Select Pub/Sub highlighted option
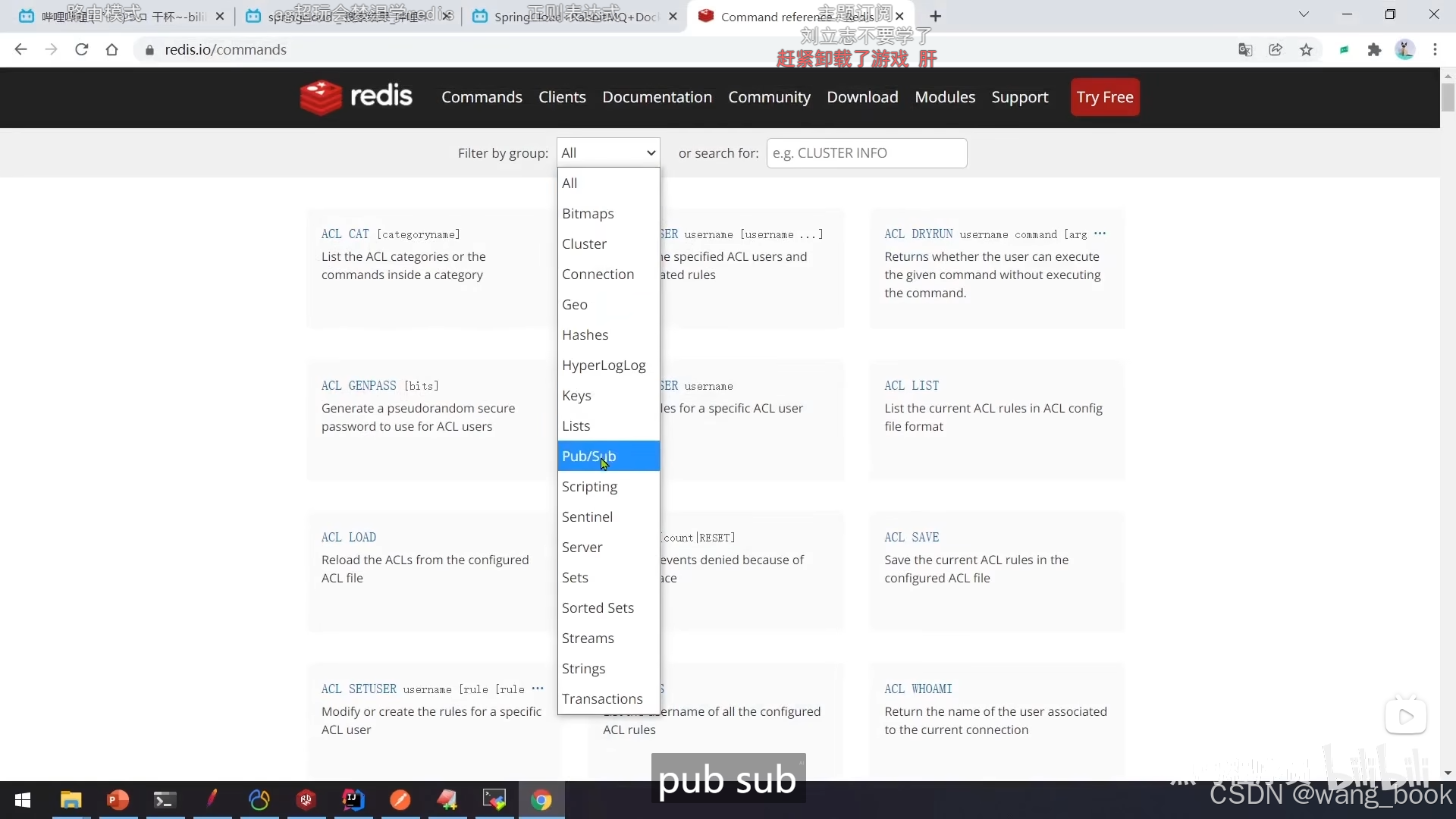 609,456
